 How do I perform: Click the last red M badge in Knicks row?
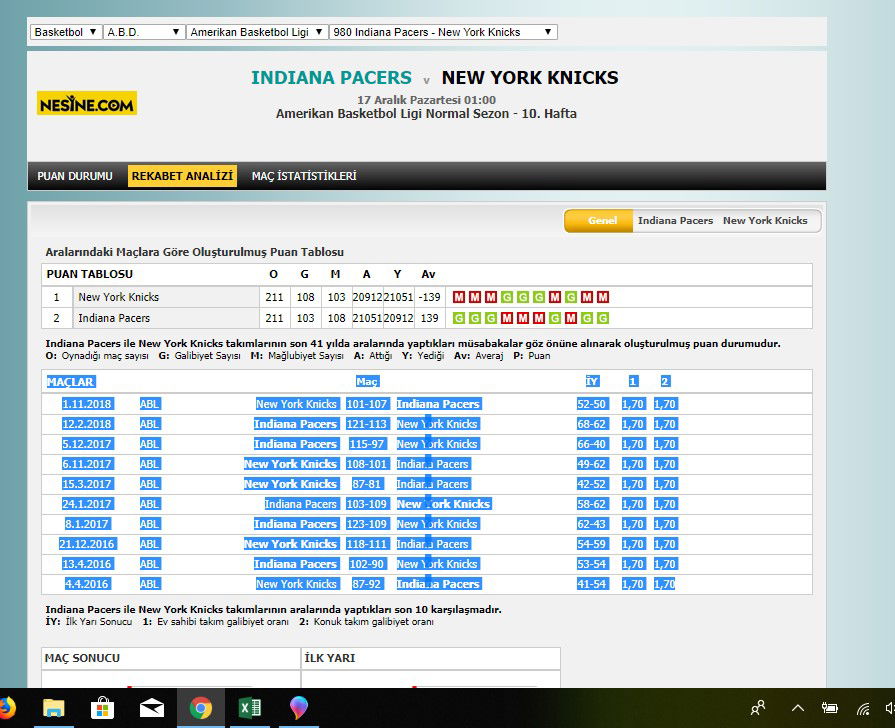603,297
